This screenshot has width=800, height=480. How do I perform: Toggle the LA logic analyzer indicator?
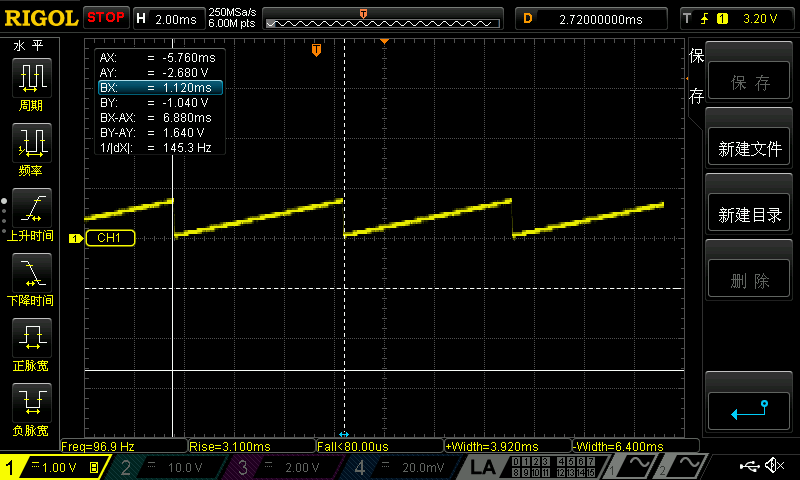pos(482,467)
